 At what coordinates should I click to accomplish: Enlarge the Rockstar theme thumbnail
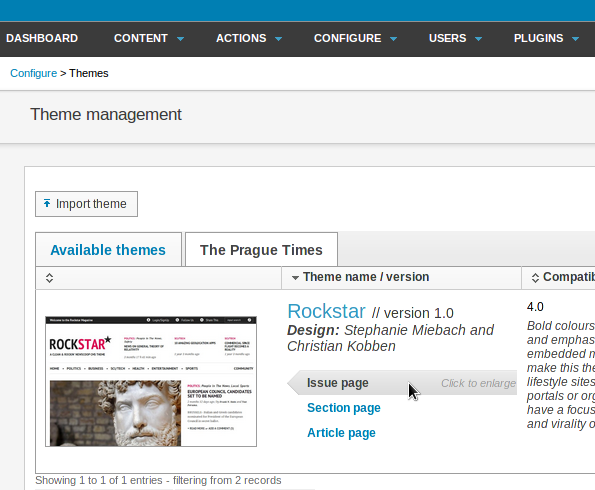151,381
